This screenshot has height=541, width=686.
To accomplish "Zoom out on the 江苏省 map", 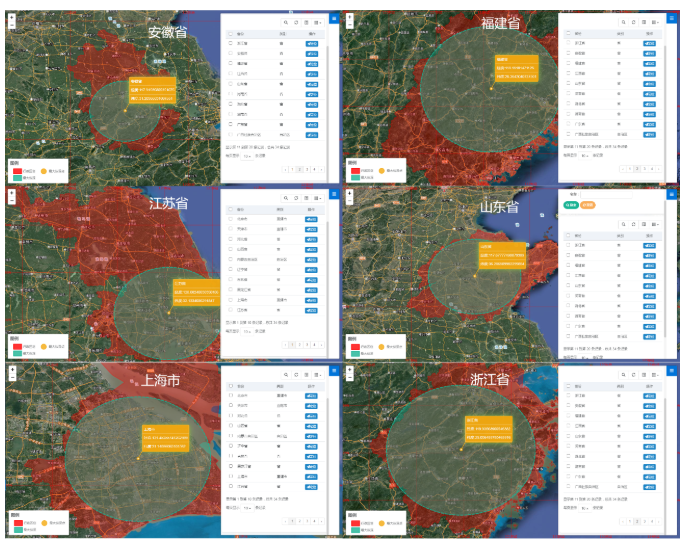I will (12, 201).
